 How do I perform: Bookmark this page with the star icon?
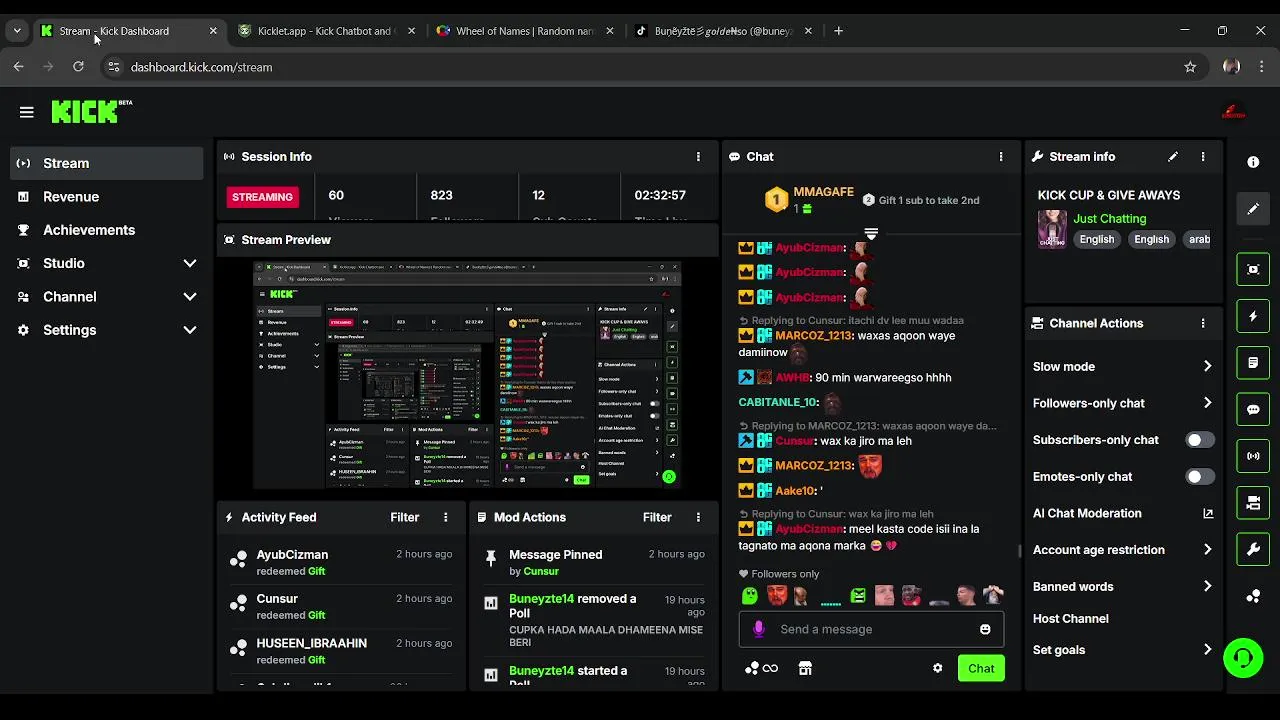click(1190, 67)
